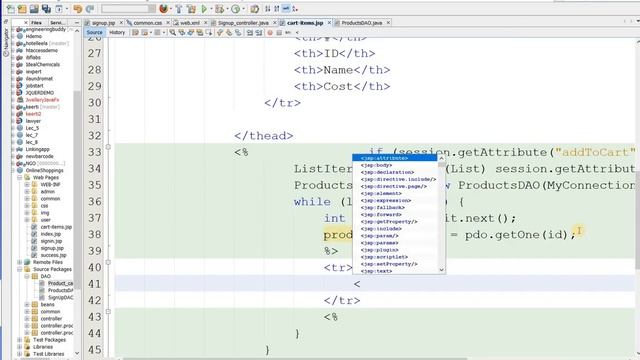Collapse the Source Packages node
Viewport: 640px width, 360px height.
tap(20, 269)
